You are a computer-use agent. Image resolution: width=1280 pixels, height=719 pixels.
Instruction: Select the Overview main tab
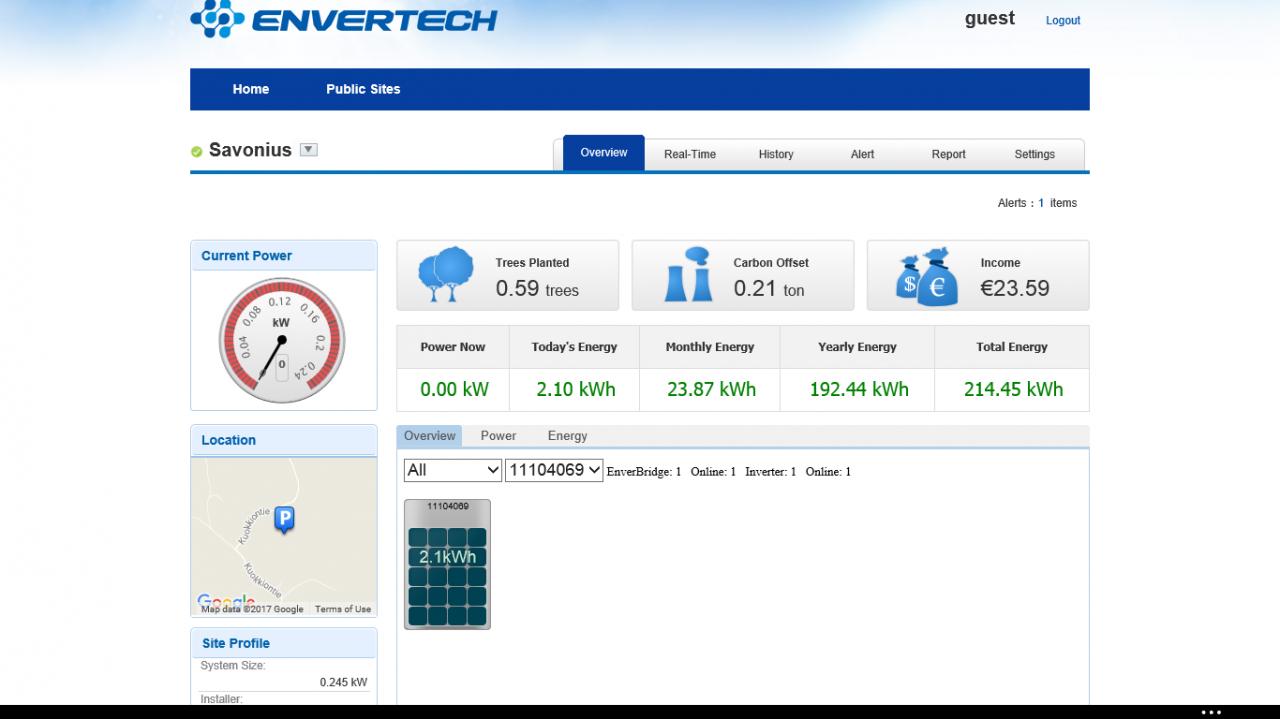pyautogui.click(x=604, y=153)
